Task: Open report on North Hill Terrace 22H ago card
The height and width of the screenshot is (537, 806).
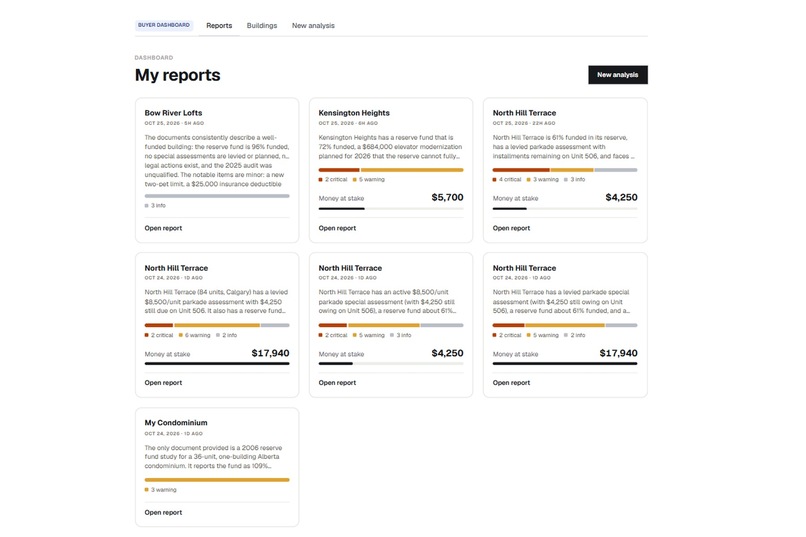Action: coord(511,228)
